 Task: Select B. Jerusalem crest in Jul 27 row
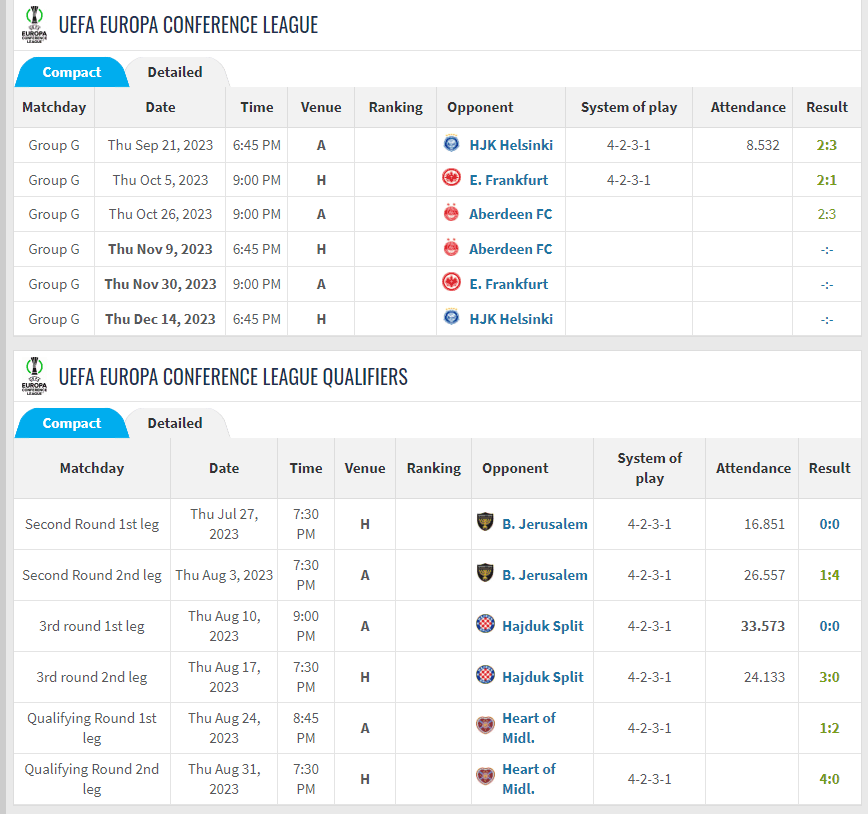[486, 524]
